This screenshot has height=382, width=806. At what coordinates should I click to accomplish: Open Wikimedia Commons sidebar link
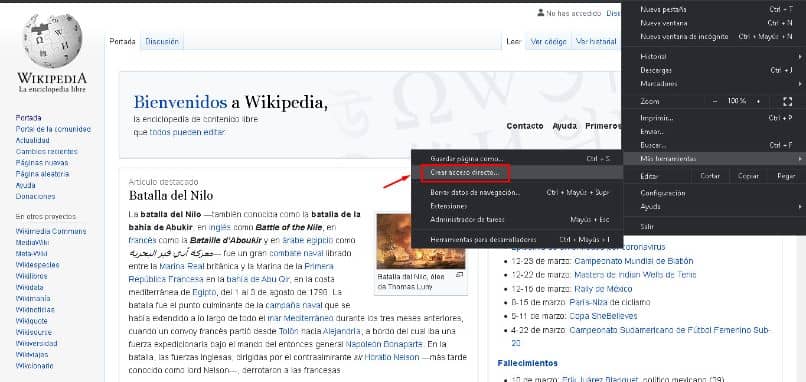pyautogui.click(x=51, y=231)
